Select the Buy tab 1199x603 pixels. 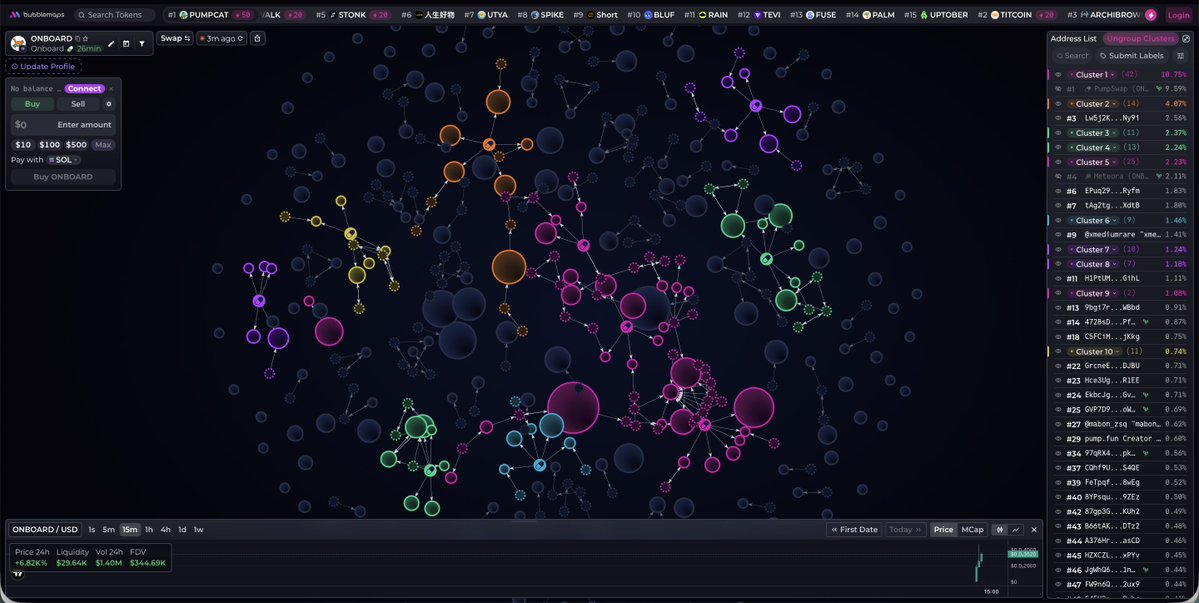pyautogui.click(x=32, y=104)
